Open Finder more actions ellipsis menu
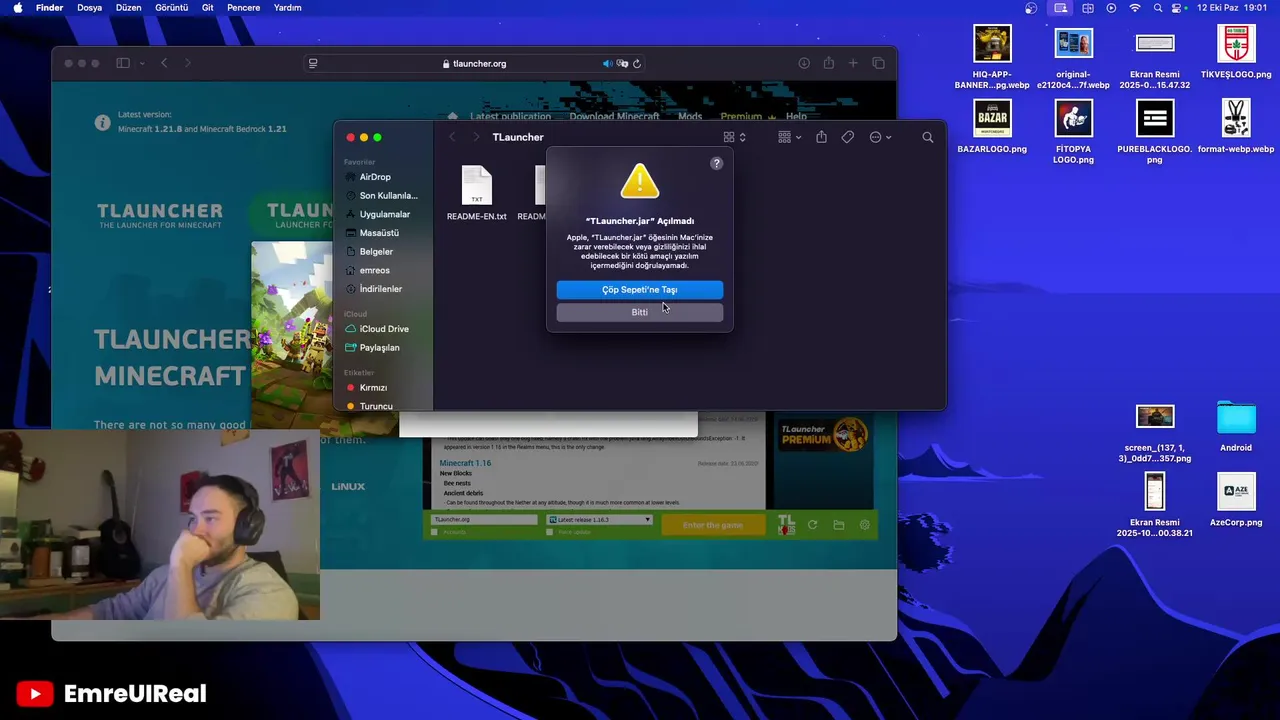 tap(880, 137)
